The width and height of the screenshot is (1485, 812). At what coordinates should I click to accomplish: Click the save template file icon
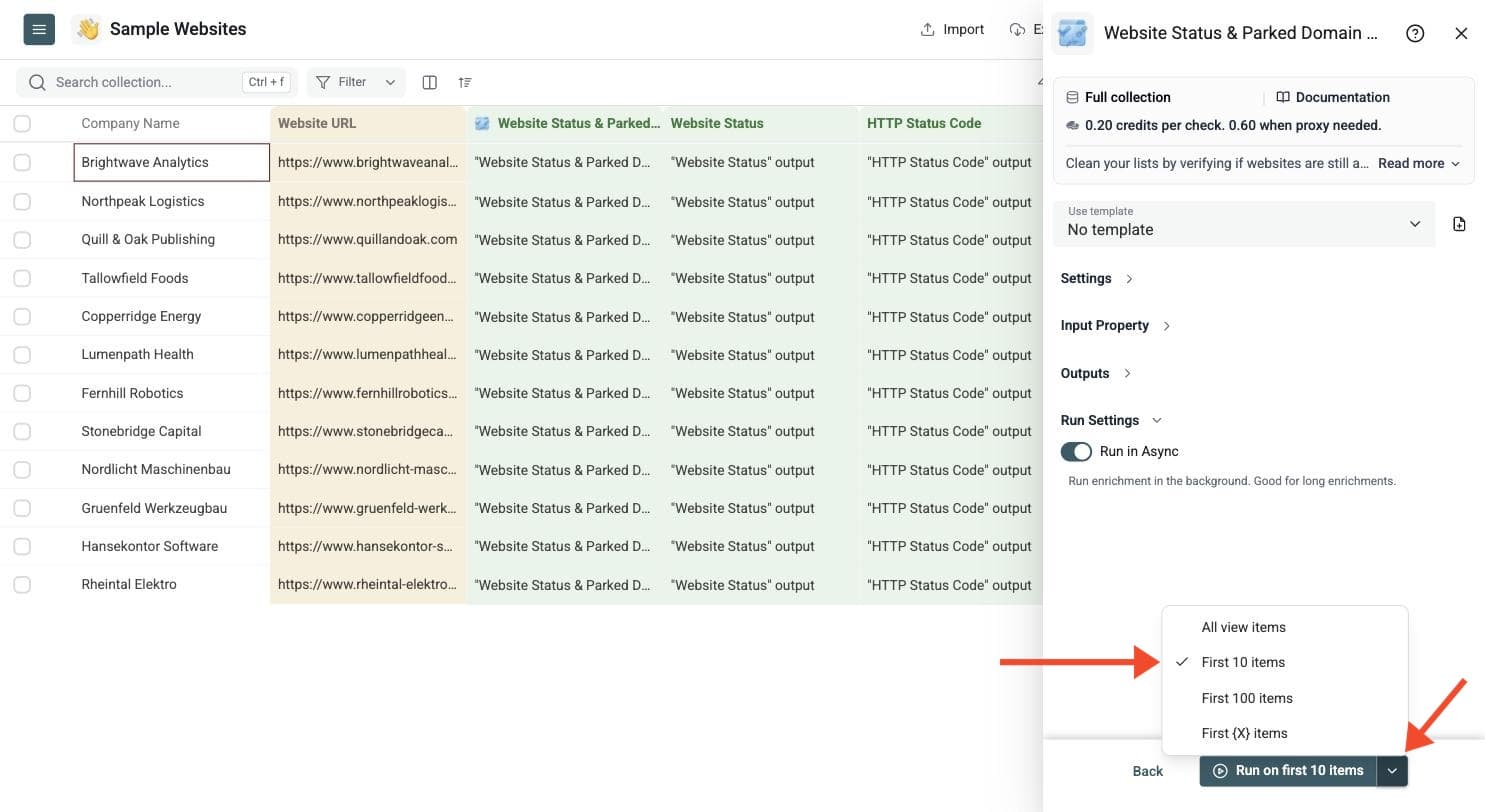coord(1459,224)
